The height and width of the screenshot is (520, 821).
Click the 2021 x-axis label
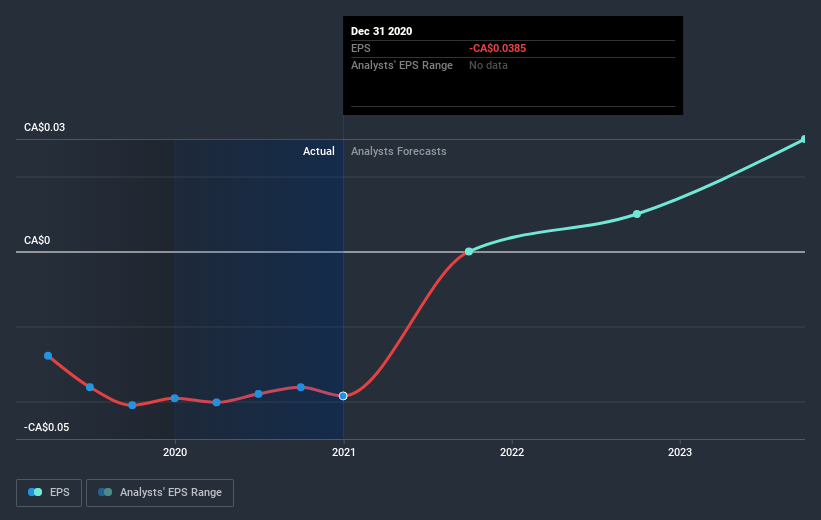click(x=343, y=452)
